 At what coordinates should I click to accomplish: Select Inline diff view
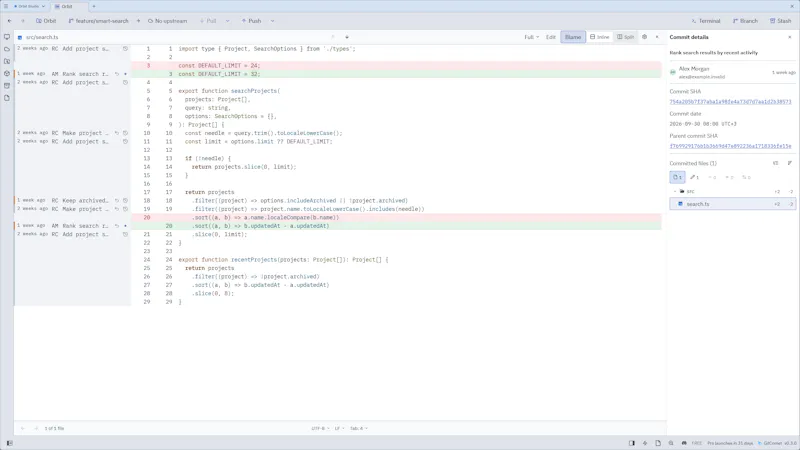(x=599, y=37)
